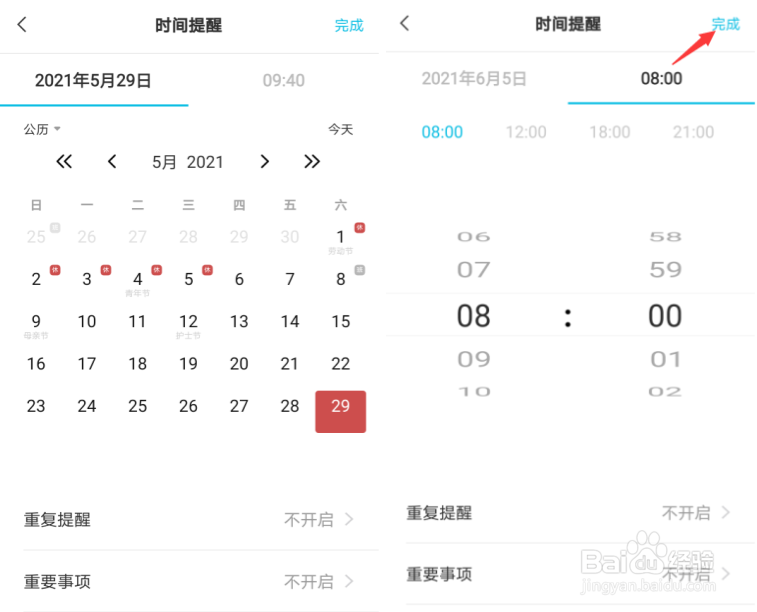Select May 23 on the calendar
The height and width of the screenshot is (612, 757).
click(36, 406)
